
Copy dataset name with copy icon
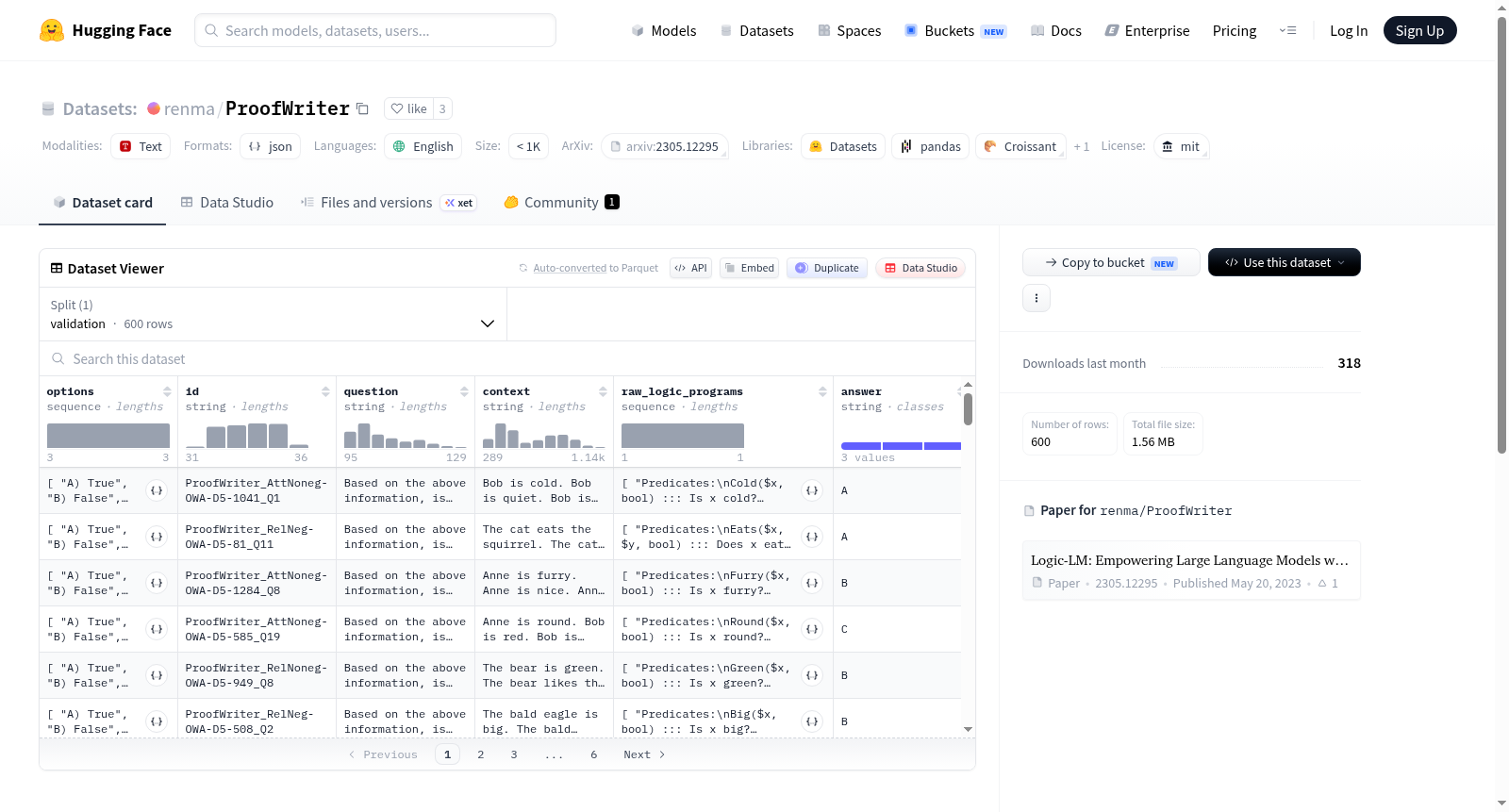[x=362, y=108]
